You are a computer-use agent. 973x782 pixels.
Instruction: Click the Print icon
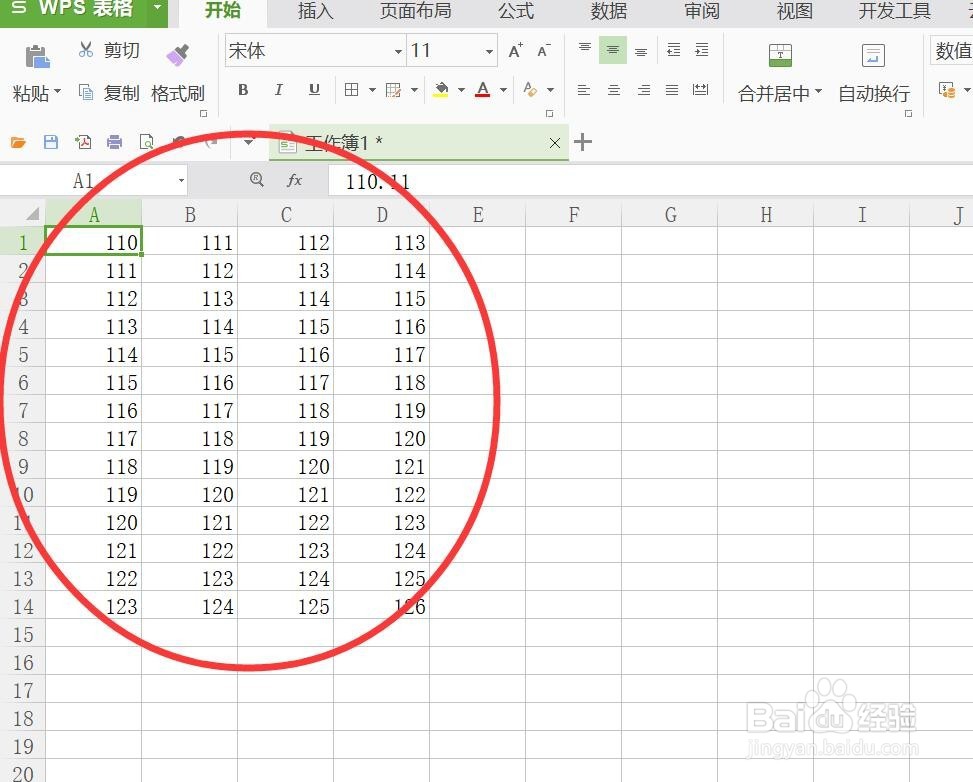[114, 142]
